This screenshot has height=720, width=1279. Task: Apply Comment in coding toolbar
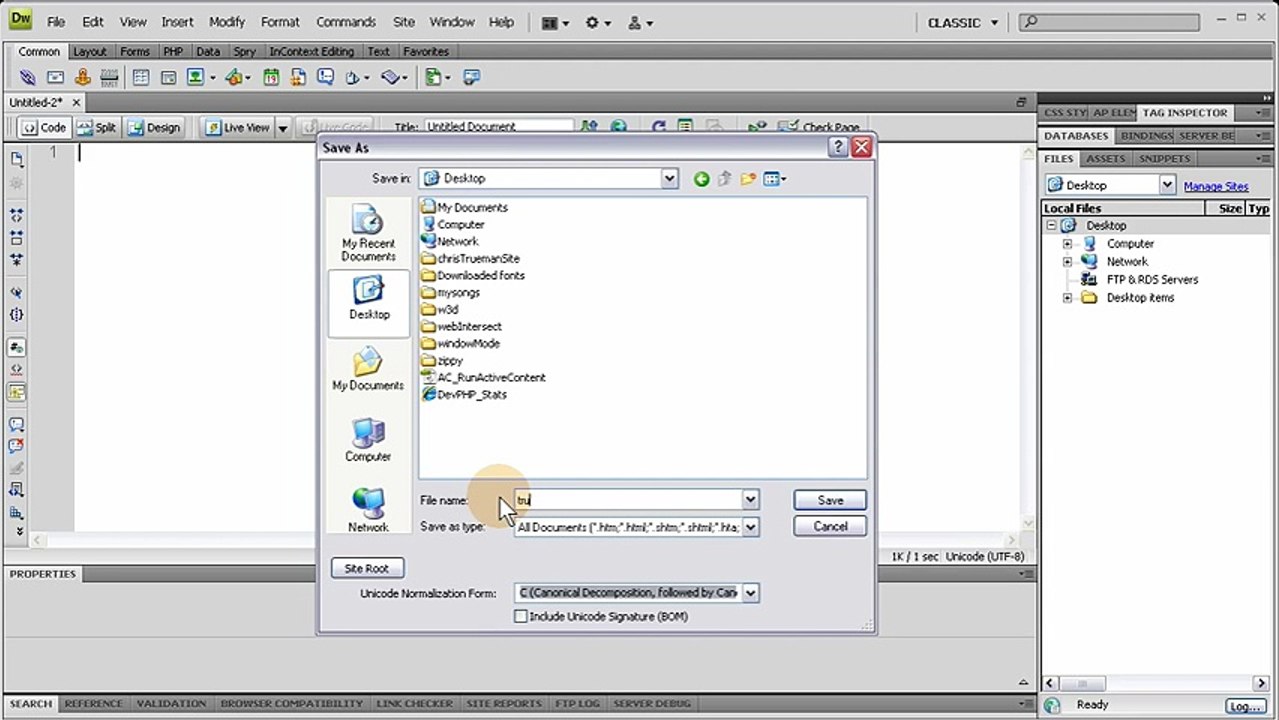tap(17, 424)
